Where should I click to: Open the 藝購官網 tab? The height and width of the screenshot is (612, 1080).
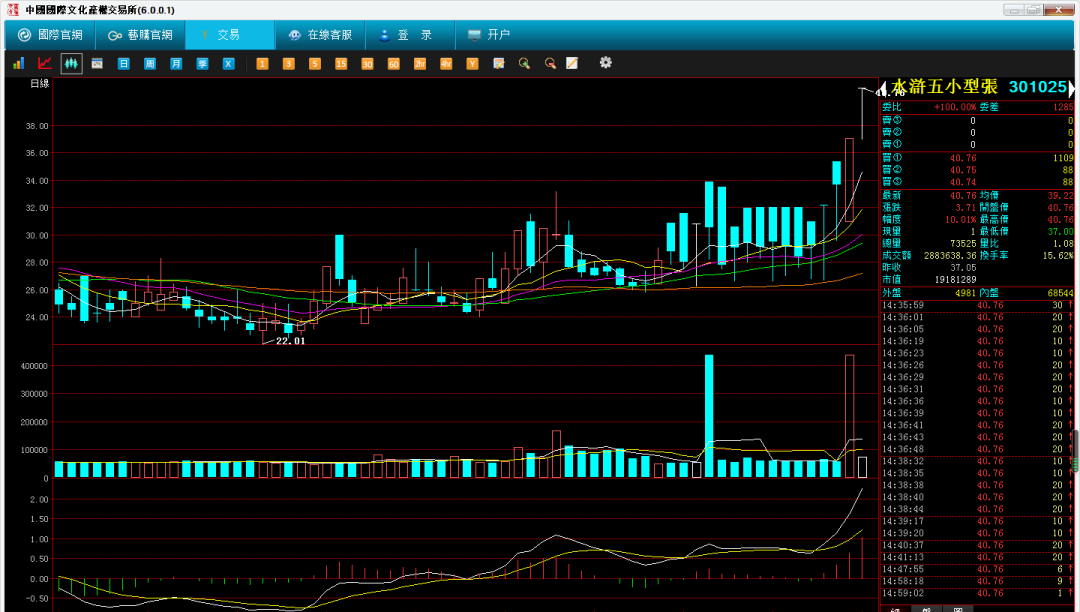click(x=140, y=34)
